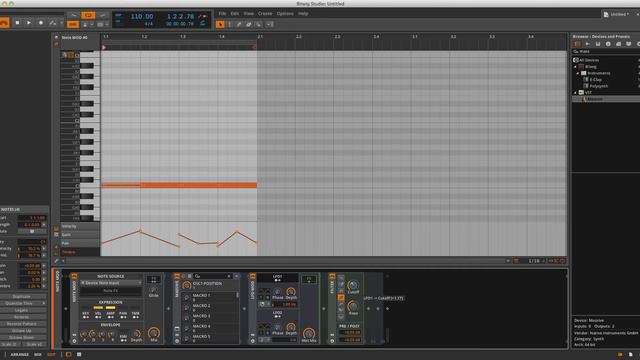Toggle the LFO Mod device power button
This screenshot has height=360, width=640.
tap(253, 276)
